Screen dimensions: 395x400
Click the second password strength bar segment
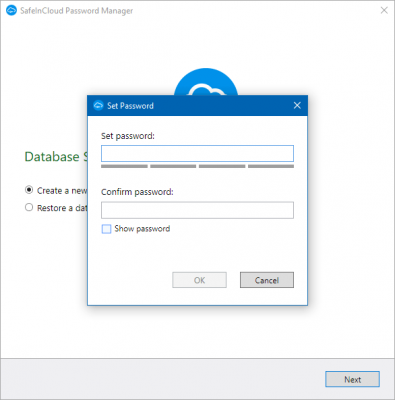click(173, 166)
